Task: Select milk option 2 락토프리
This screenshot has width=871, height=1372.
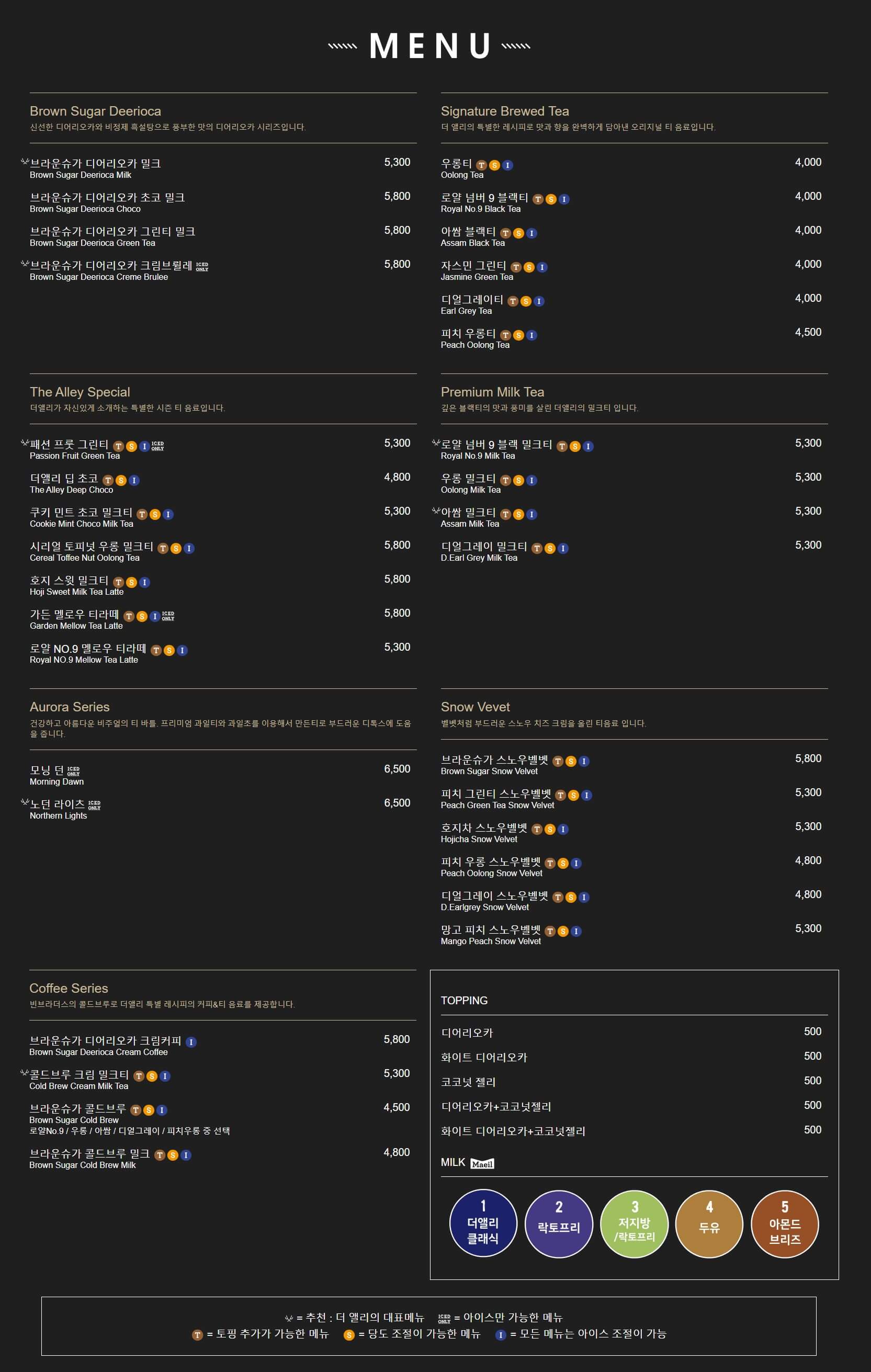Action: click(559, 1223)
